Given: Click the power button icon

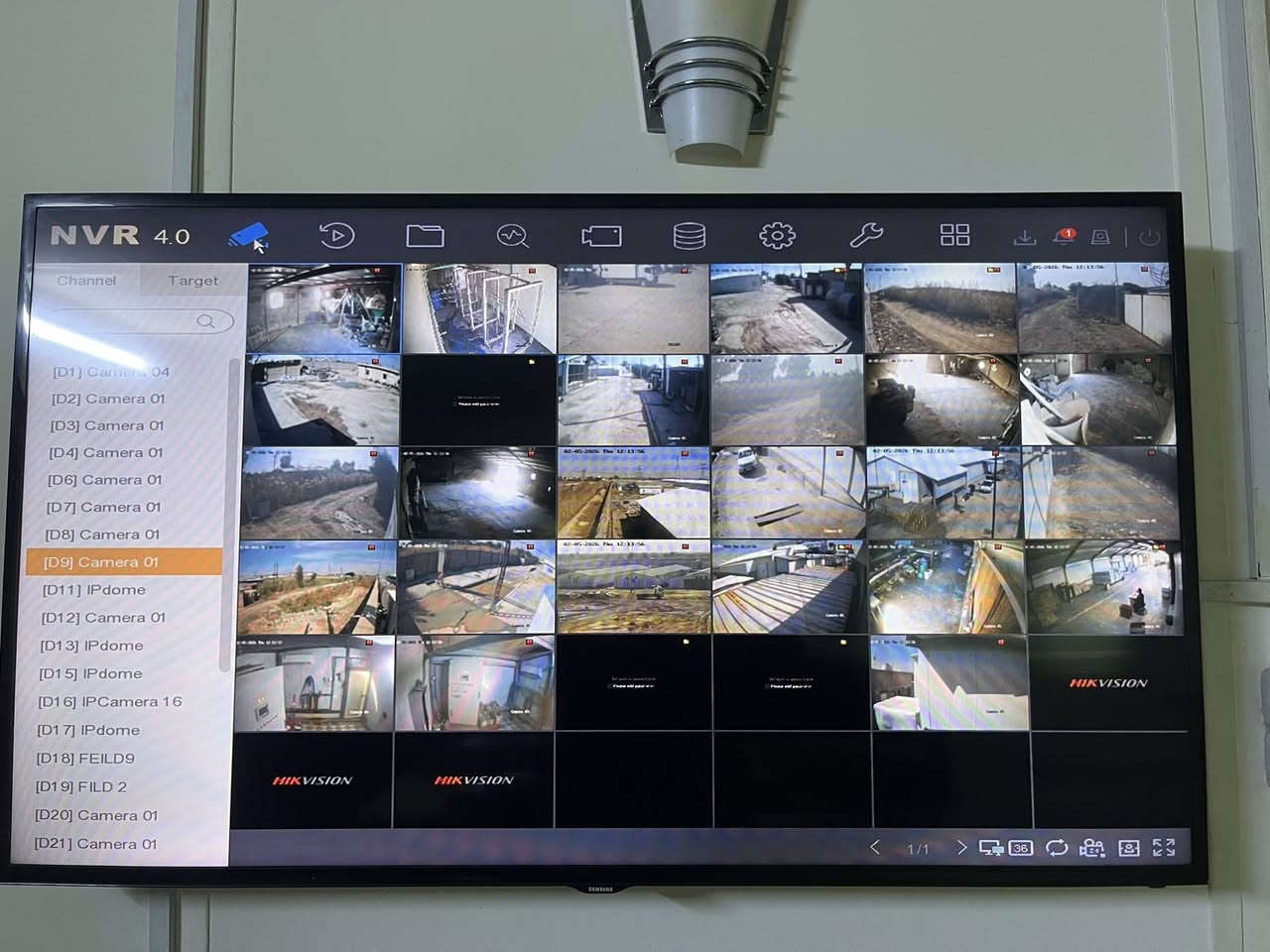Looking at the screenshot, I should click(x=1150, y=237).
